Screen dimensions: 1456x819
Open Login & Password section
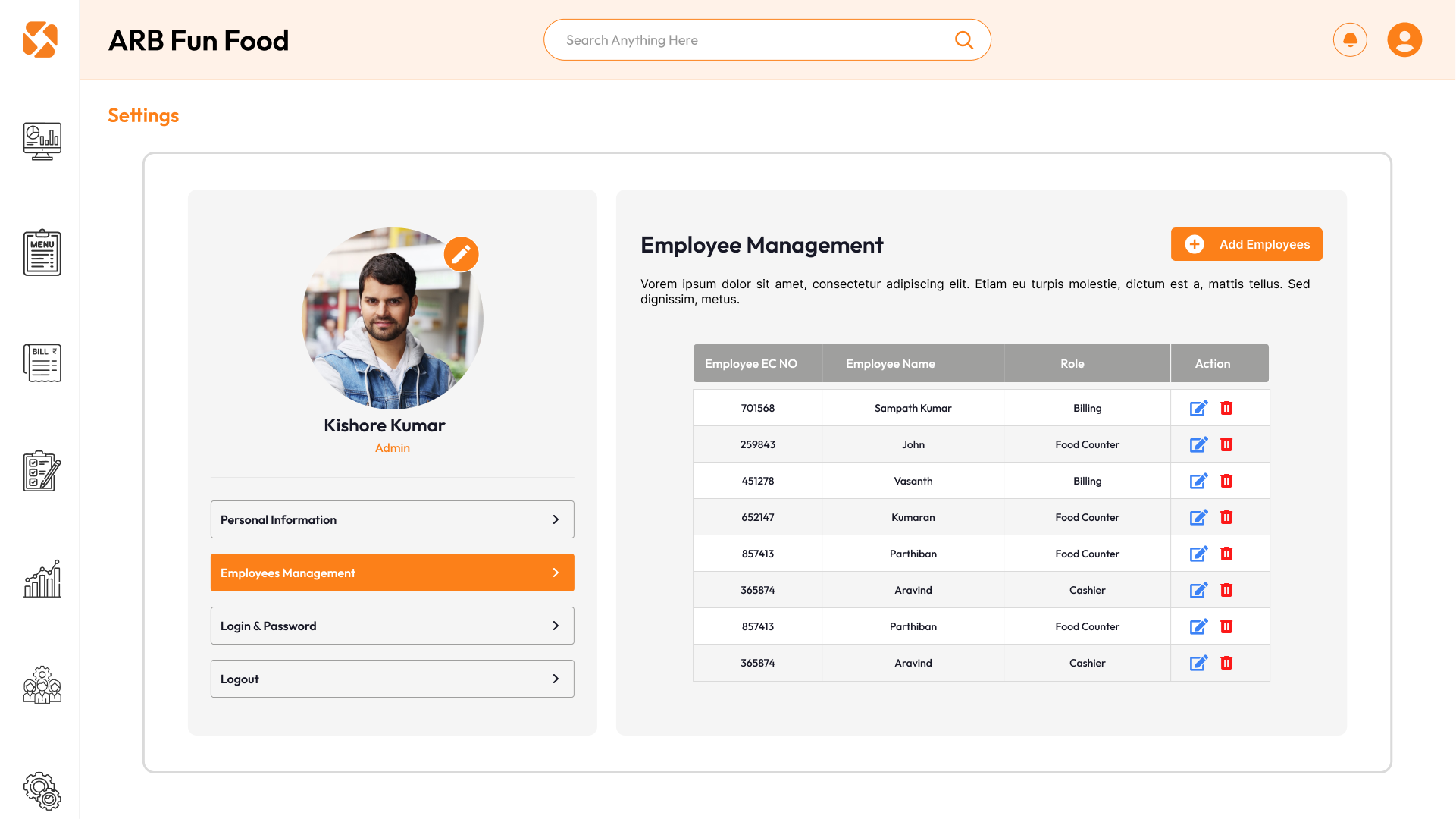click(x=392, y=626)
